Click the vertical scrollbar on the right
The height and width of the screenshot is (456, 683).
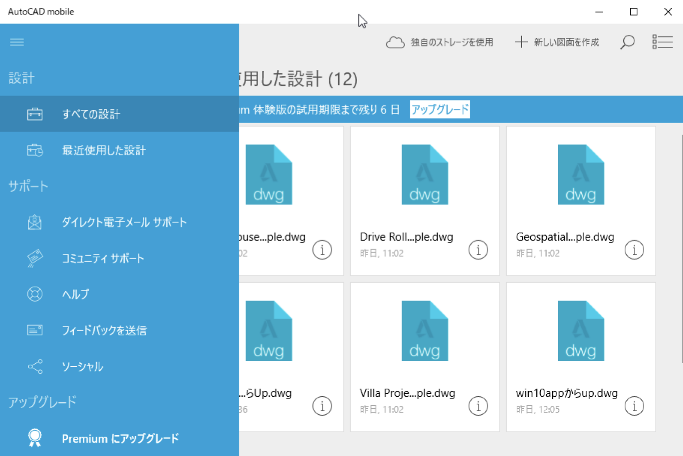(x=680, y=248)
